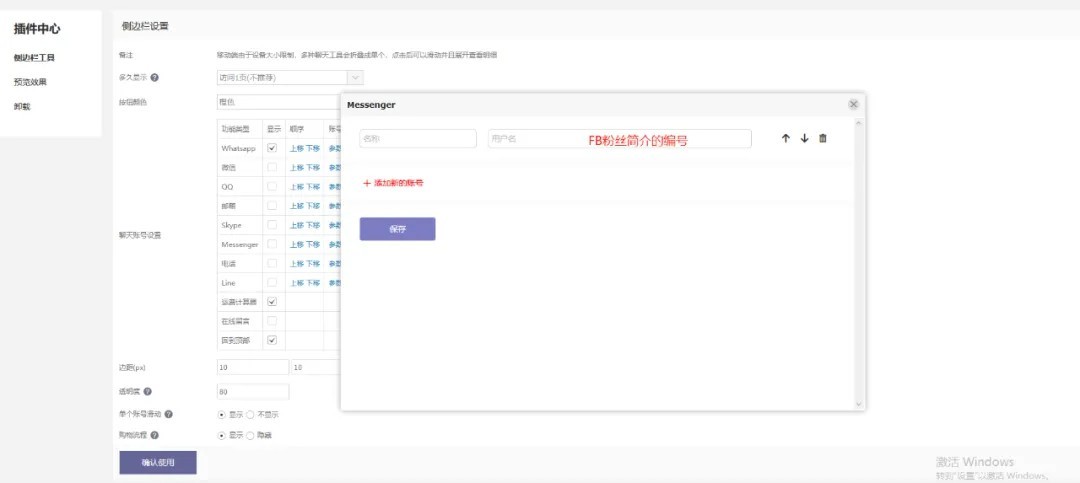Screen dimensions: 1080x483
Task: Open help icon next to 多久显示
Action: point(154,78)
